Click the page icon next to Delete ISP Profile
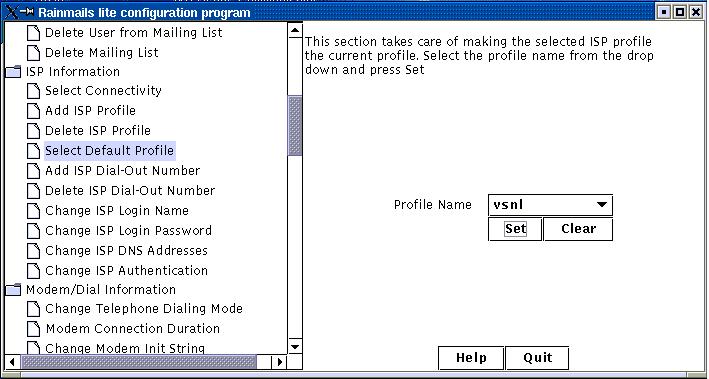 click(33, 131)
